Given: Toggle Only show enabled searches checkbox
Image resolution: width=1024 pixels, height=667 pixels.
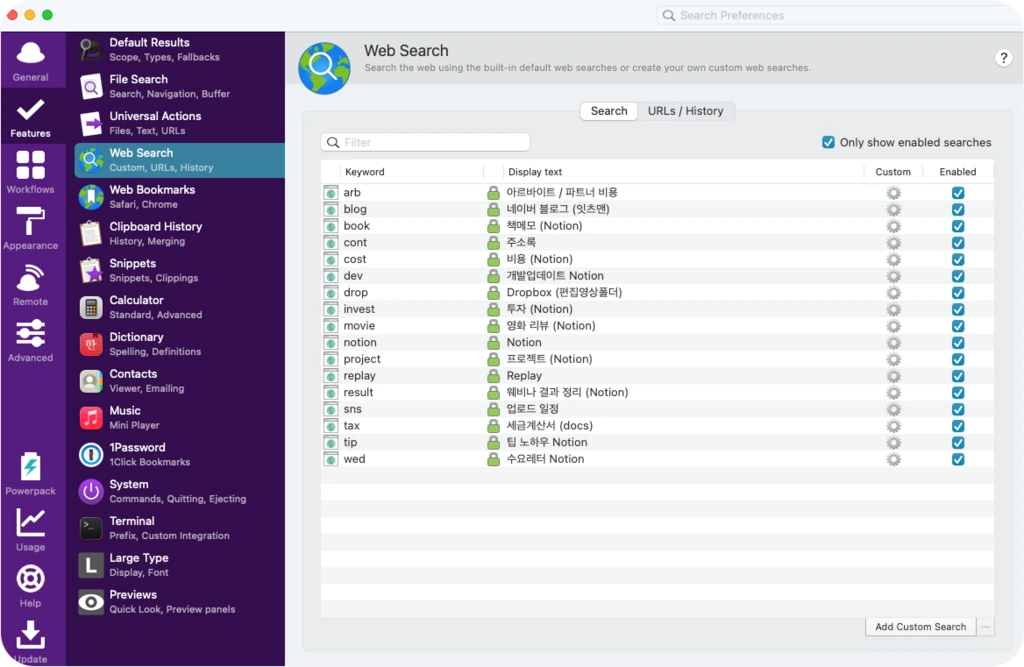Looking at the screenshot, I should [x=828, y=142].
